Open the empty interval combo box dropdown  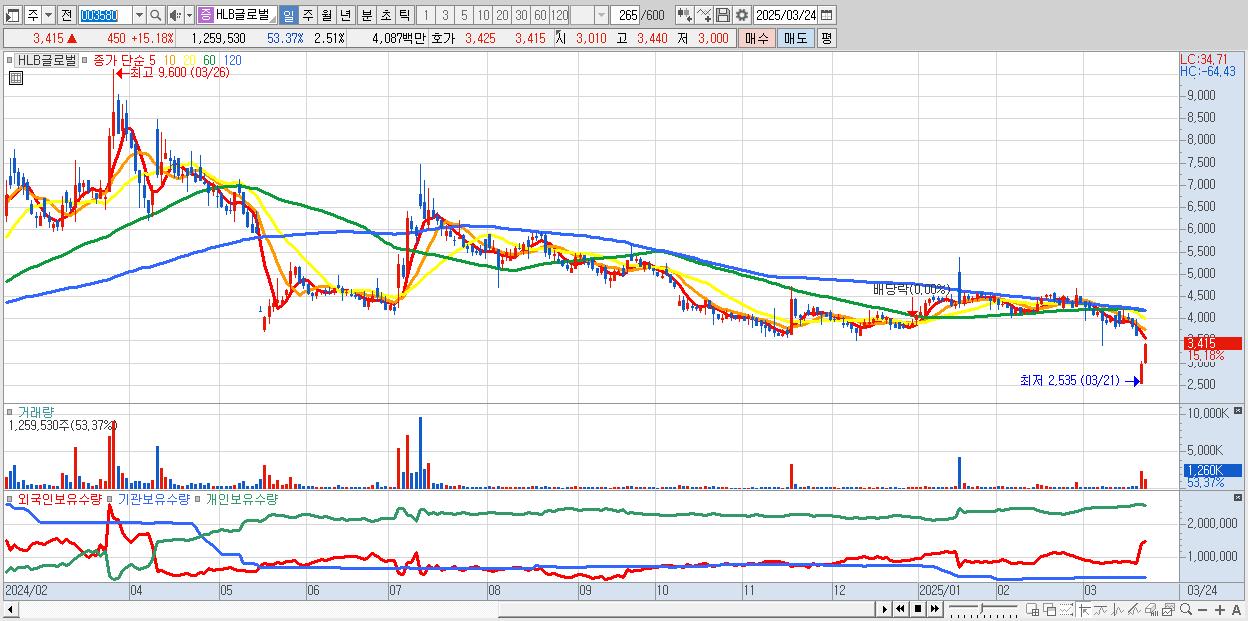coord(600,16)
